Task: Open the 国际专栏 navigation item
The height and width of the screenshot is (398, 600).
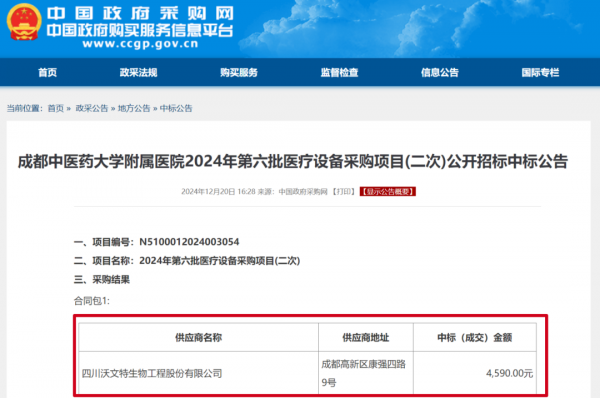Action: 540,72
